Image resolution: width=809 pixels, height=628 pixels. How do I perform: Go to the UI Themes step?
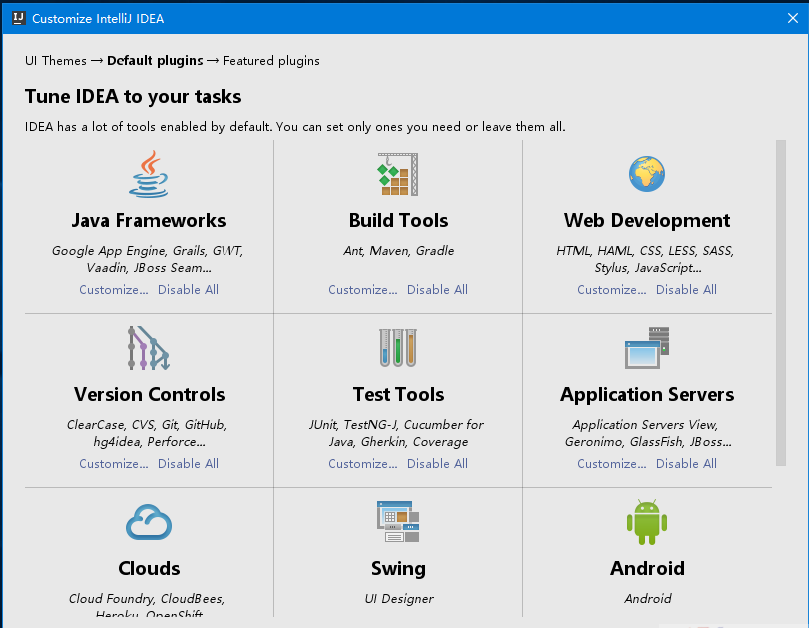[x=56, y=61]
